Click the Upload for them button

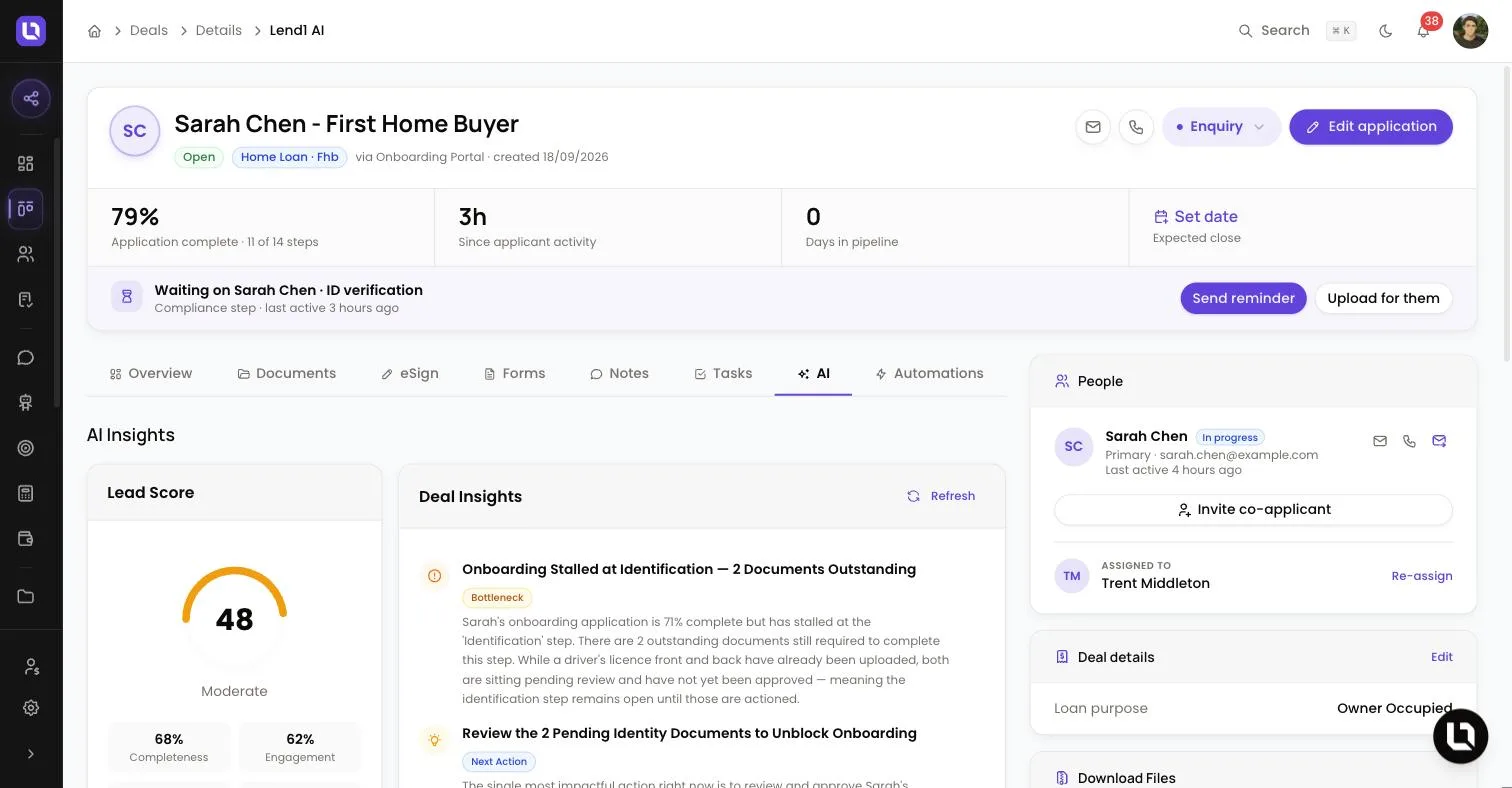point(1383,298)
